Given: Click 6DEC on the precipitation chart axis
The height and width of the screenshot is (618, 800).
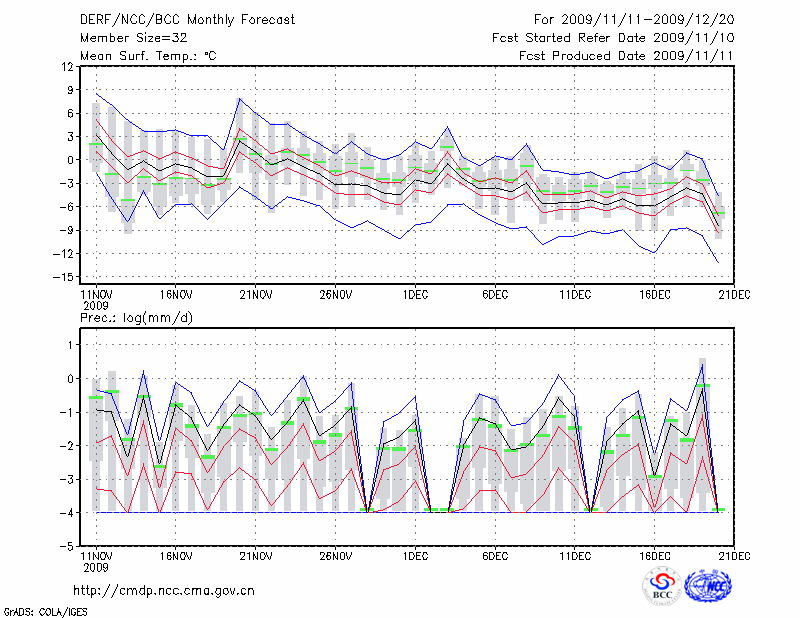Looking at the screenshot, I should coord(495,555).
